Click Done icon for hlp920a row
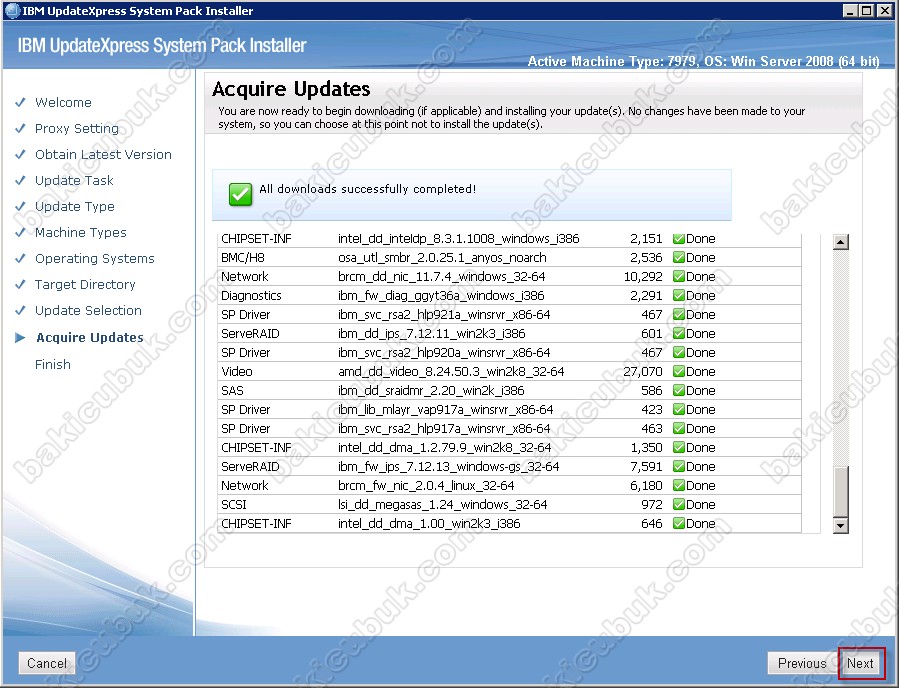This screenshot has width=899, height=688. 679,352
